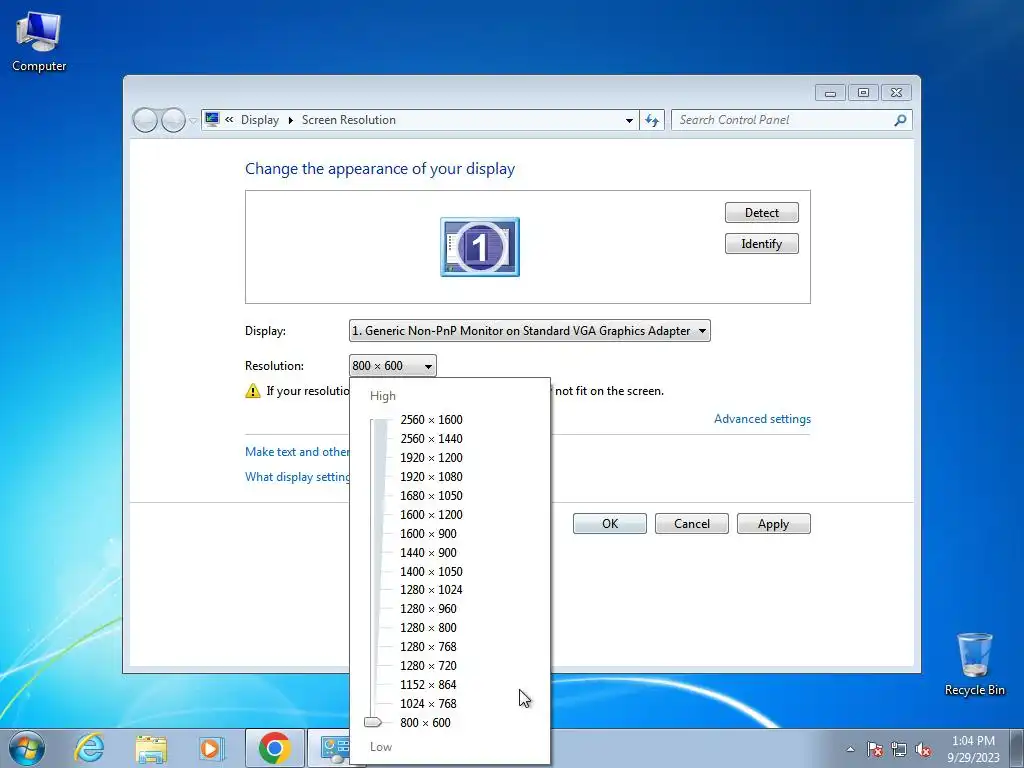Open the Windows Start menu orb

click(x=27, y=748)
